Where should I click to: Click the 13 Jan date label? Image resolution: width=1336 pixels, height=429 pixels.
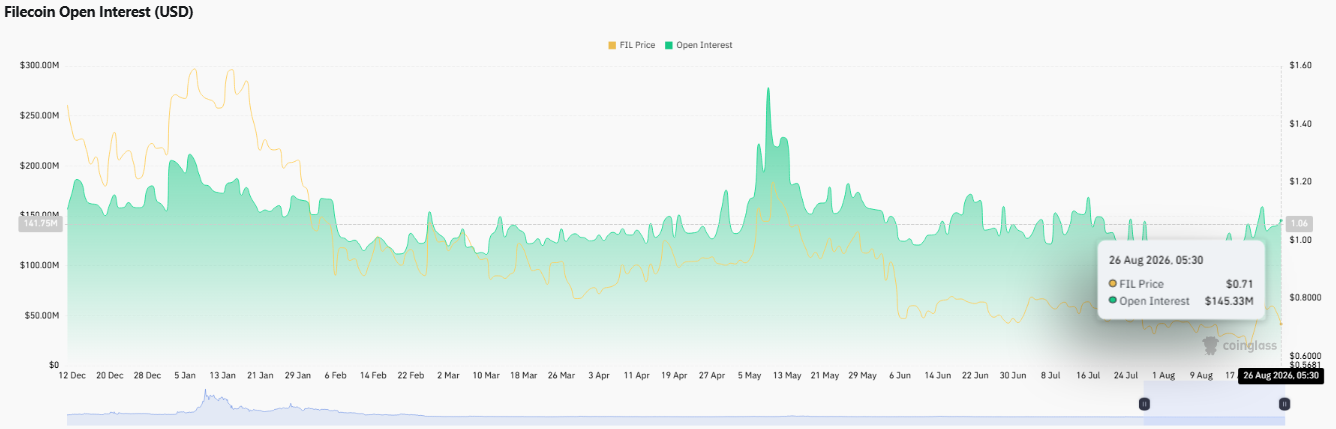(x=222, y=376)
